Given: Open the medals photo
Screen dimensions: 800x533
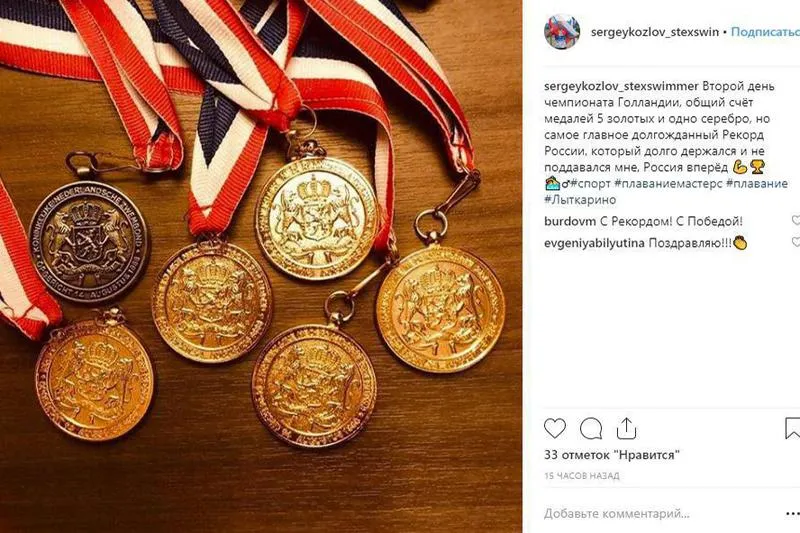Looking at the screenshot, I should click(x=261, y=266).
